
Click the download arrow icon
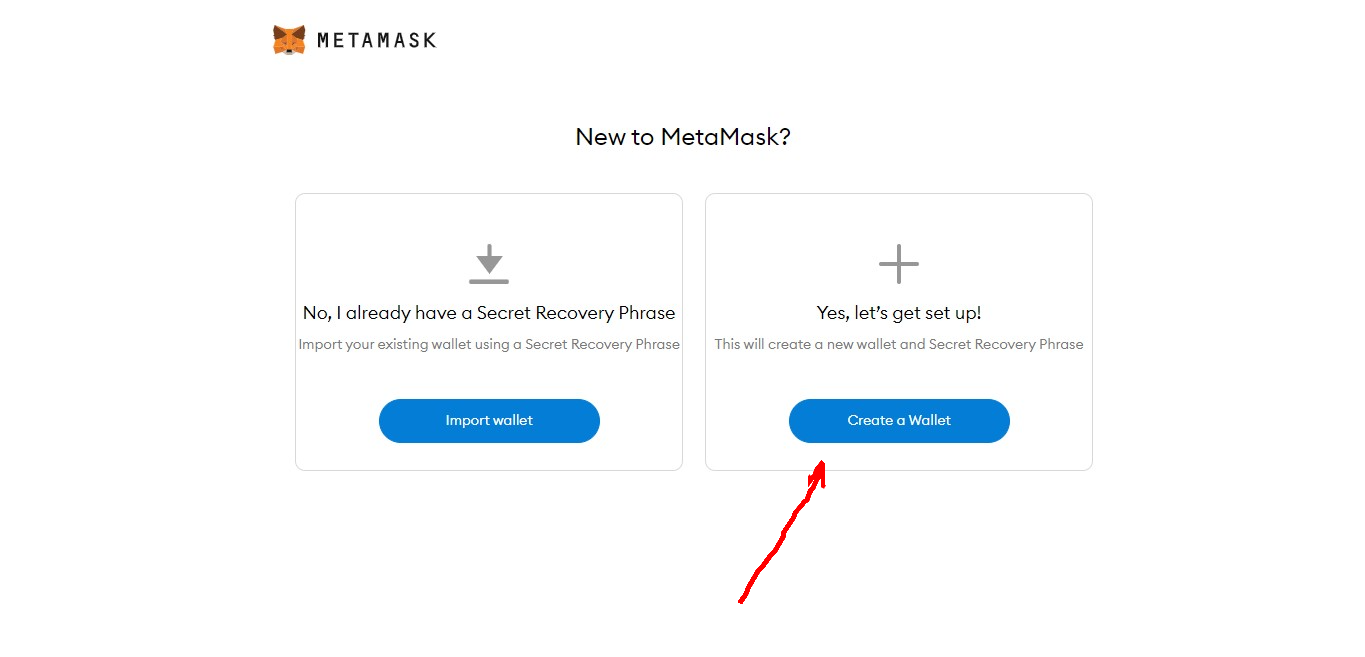pos(489,260)
